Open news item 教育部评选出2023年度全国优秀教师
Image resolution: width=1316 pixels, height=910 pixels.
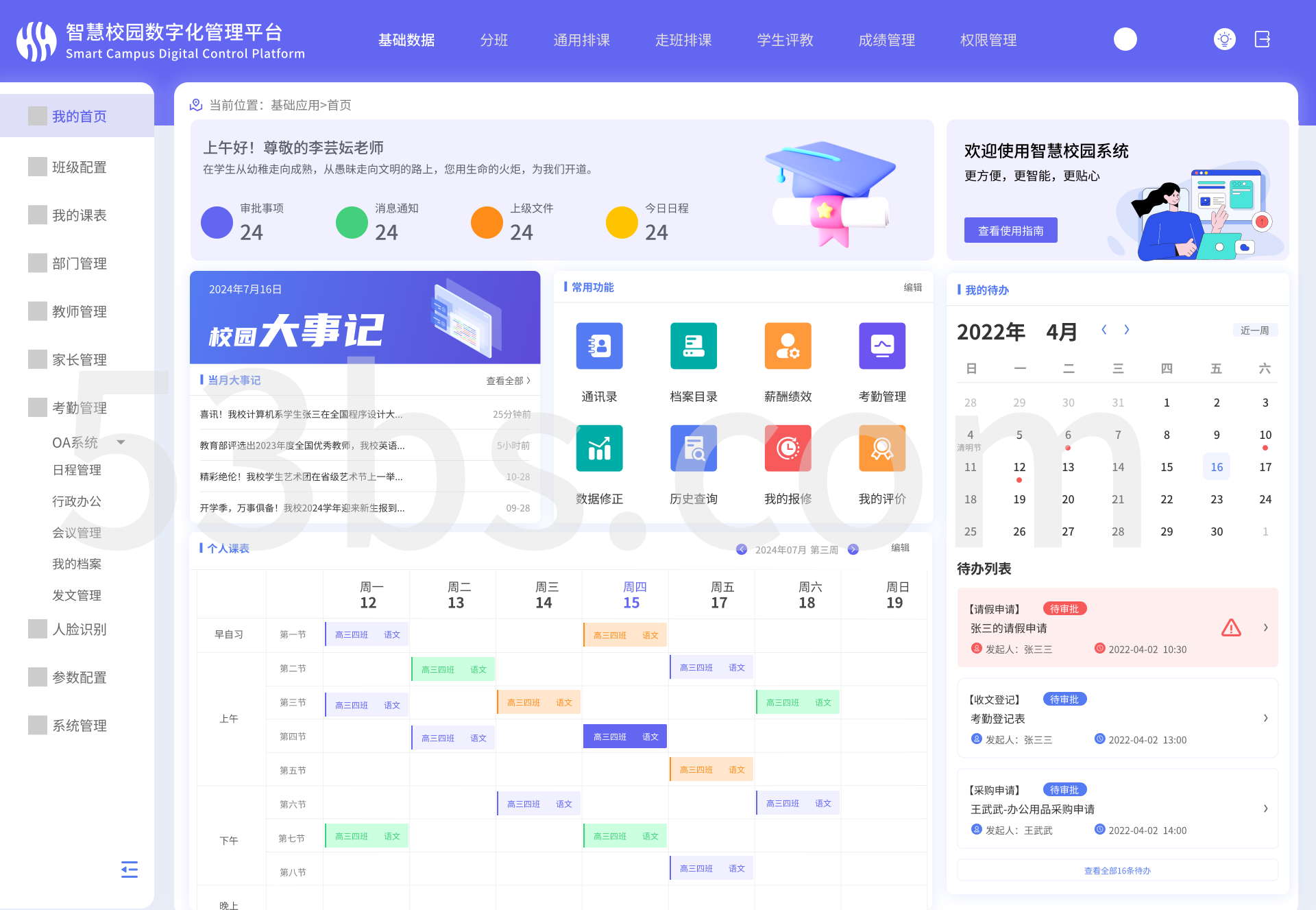pyautogui.click(x=302, y=446)
